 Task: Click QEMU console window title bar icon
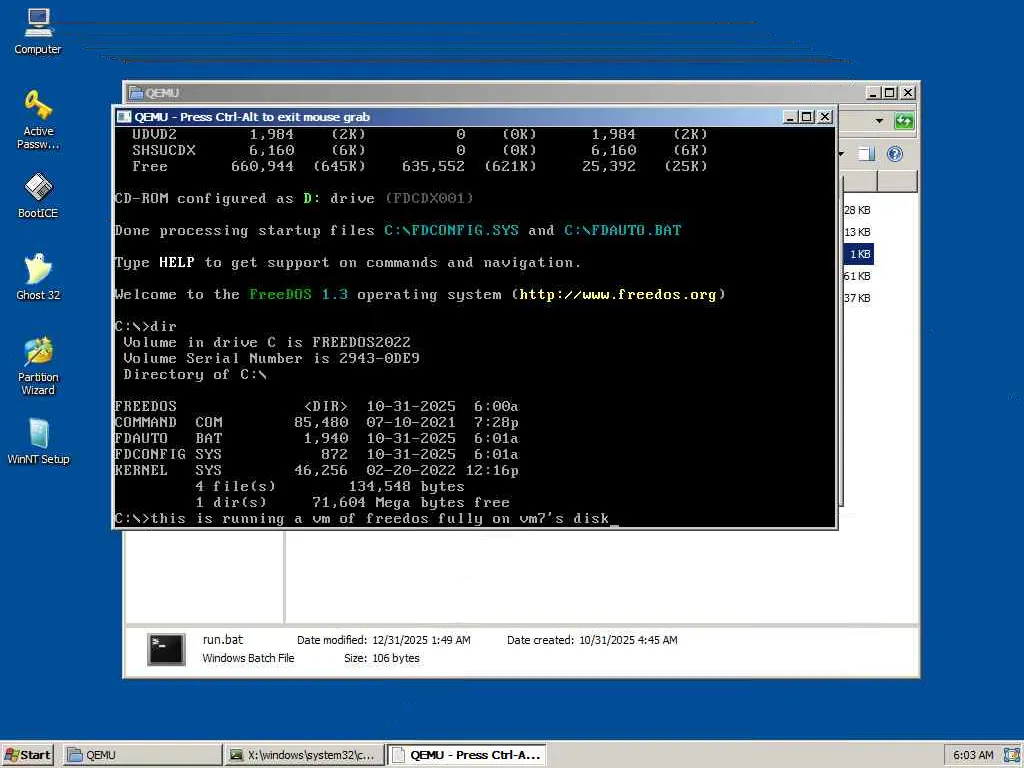(x=123, y=117)
